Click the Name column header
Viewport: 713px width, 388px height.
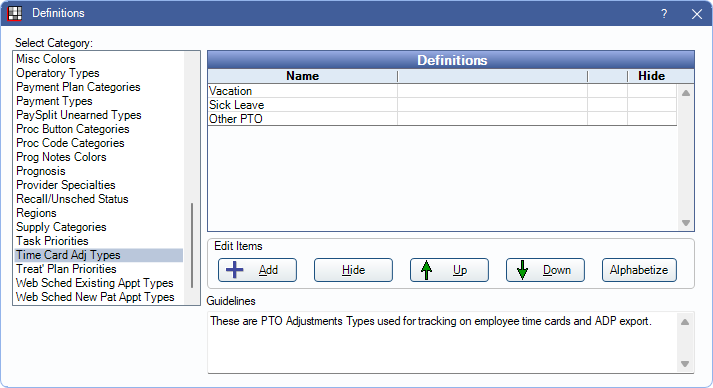pyautogui.click(x=303, y=76)
